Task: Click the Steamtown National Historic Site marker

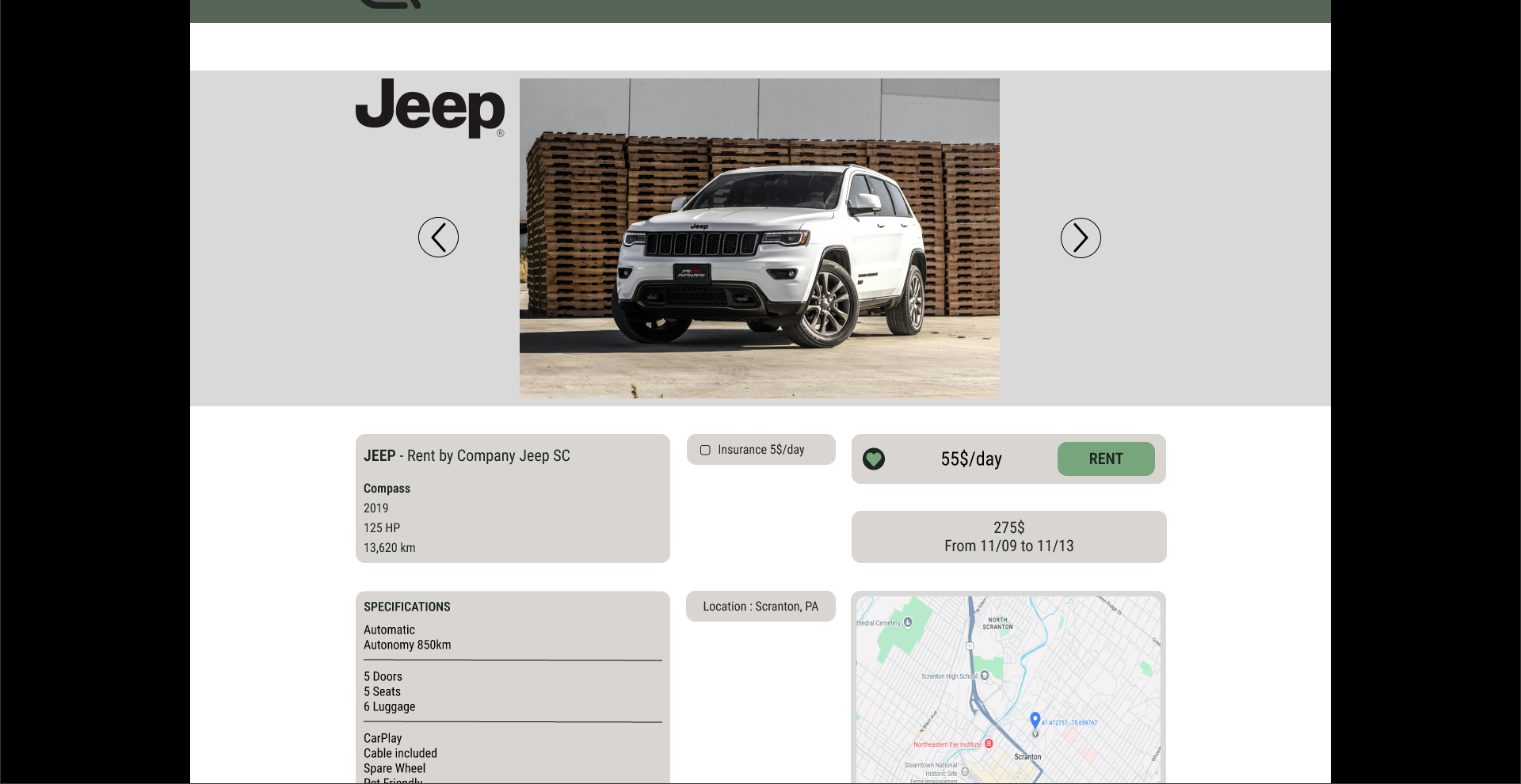Action: click(x=966, y=772)
